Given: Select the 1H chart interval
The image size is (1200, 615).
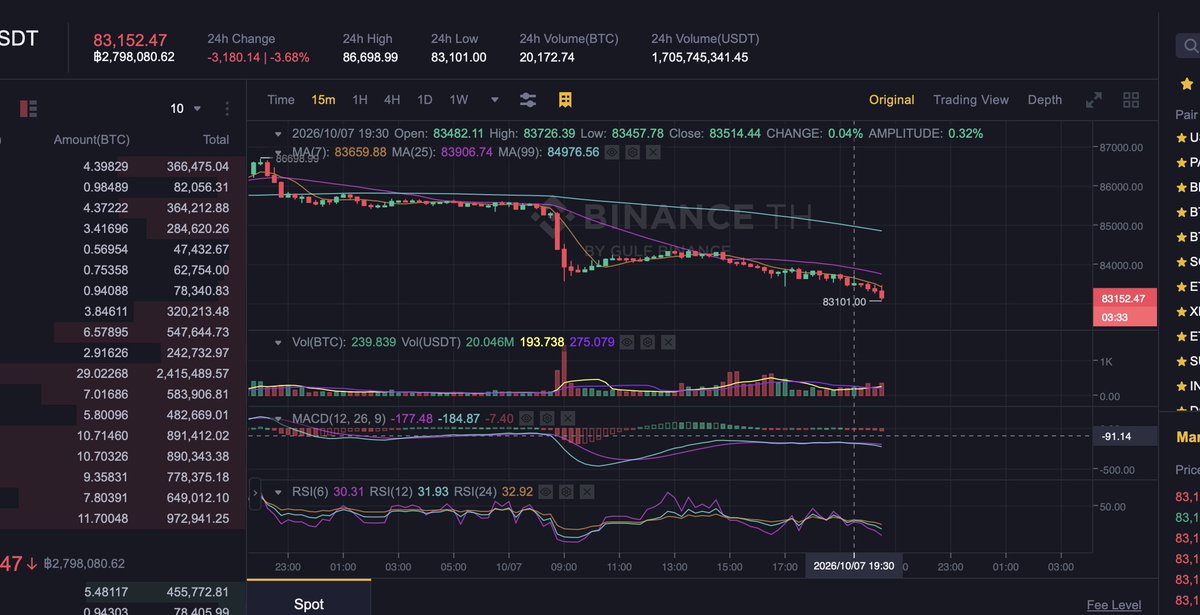Looking at the screenshot, I should (360, 100).
